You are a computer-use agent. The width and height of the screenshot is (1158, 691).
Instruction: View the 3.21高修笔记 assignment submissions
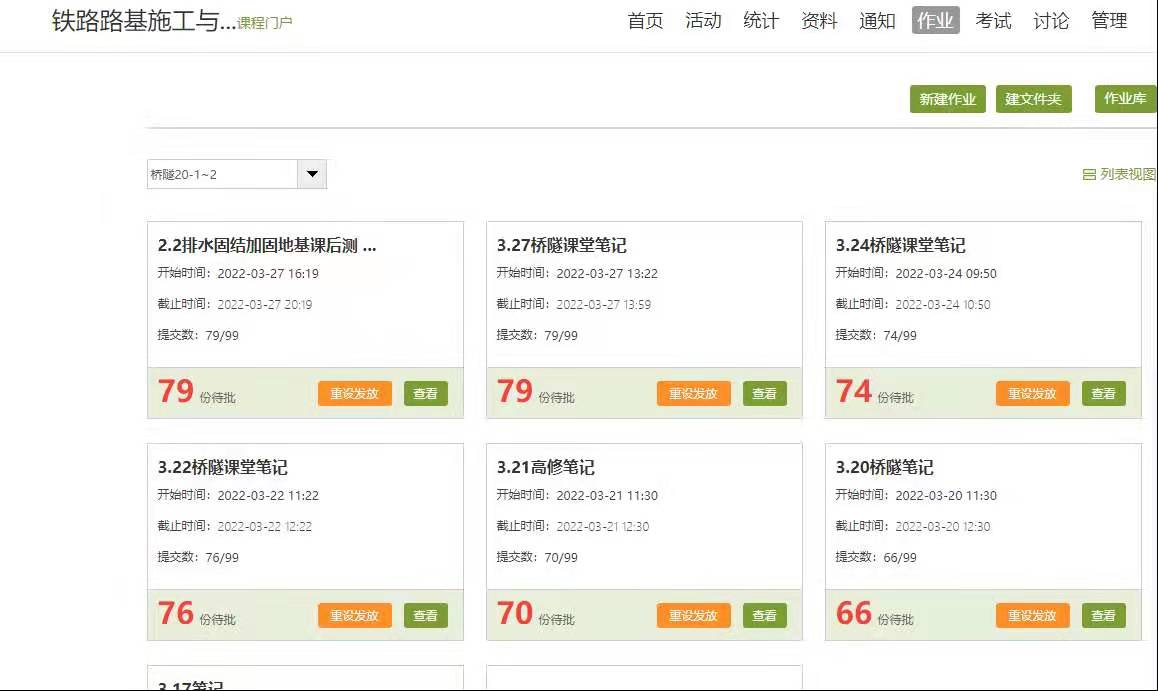[x=764, y=616]
